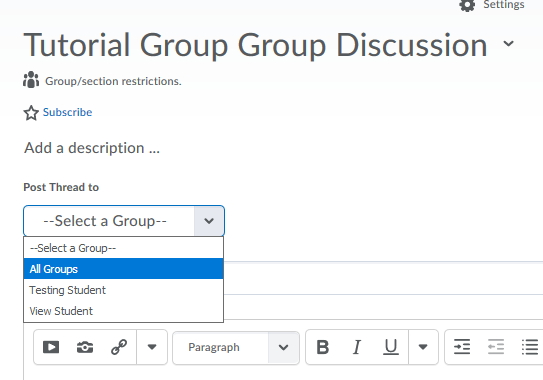Toggle Italic formatting

(357, 347)
